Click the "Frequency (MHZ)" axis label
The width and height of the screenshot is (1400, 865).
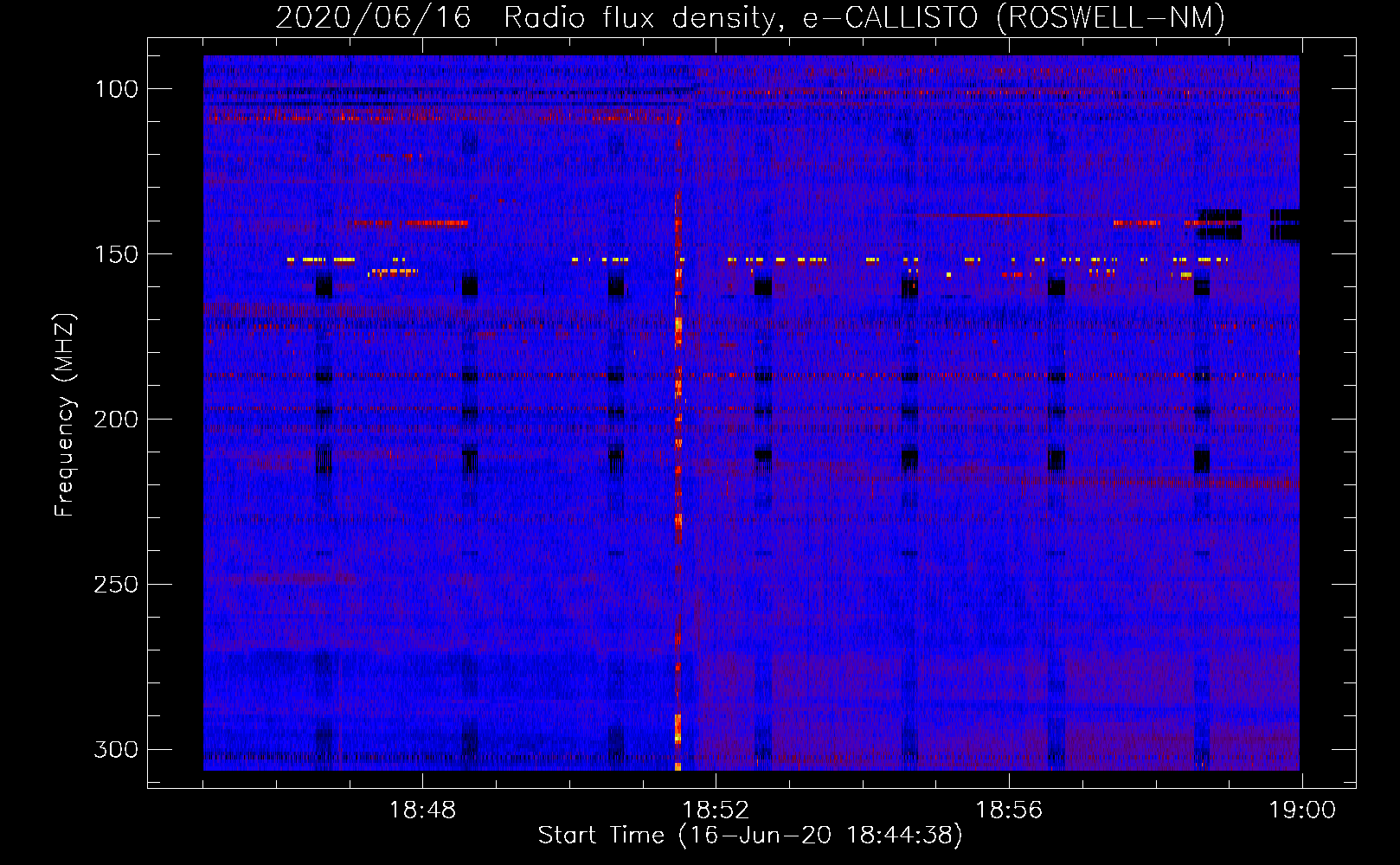click(x=65, y=414)
